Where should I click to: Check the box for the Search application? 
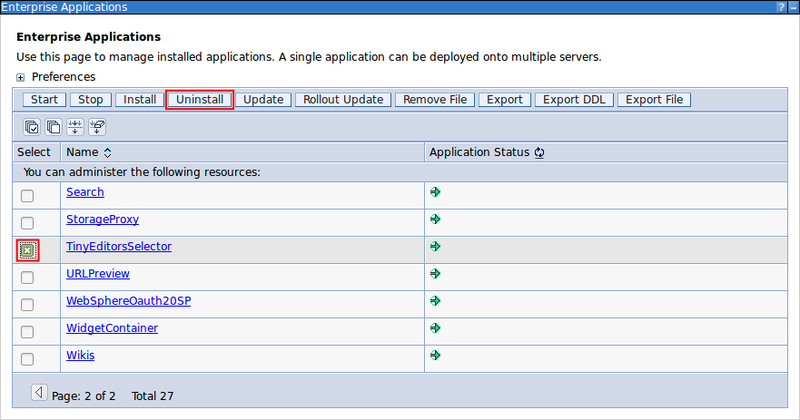tap(28, 196)
